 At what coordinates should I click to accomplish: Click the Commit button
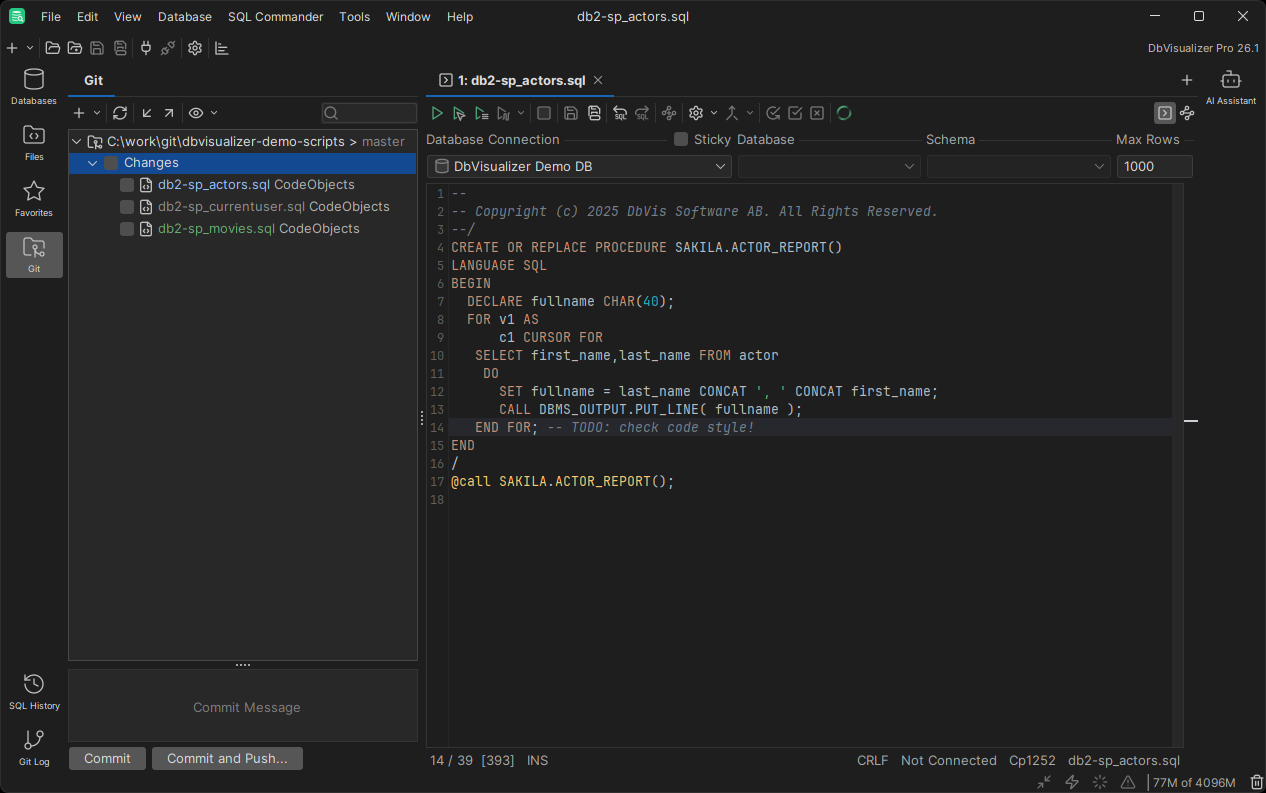click(x=107, y=758)
